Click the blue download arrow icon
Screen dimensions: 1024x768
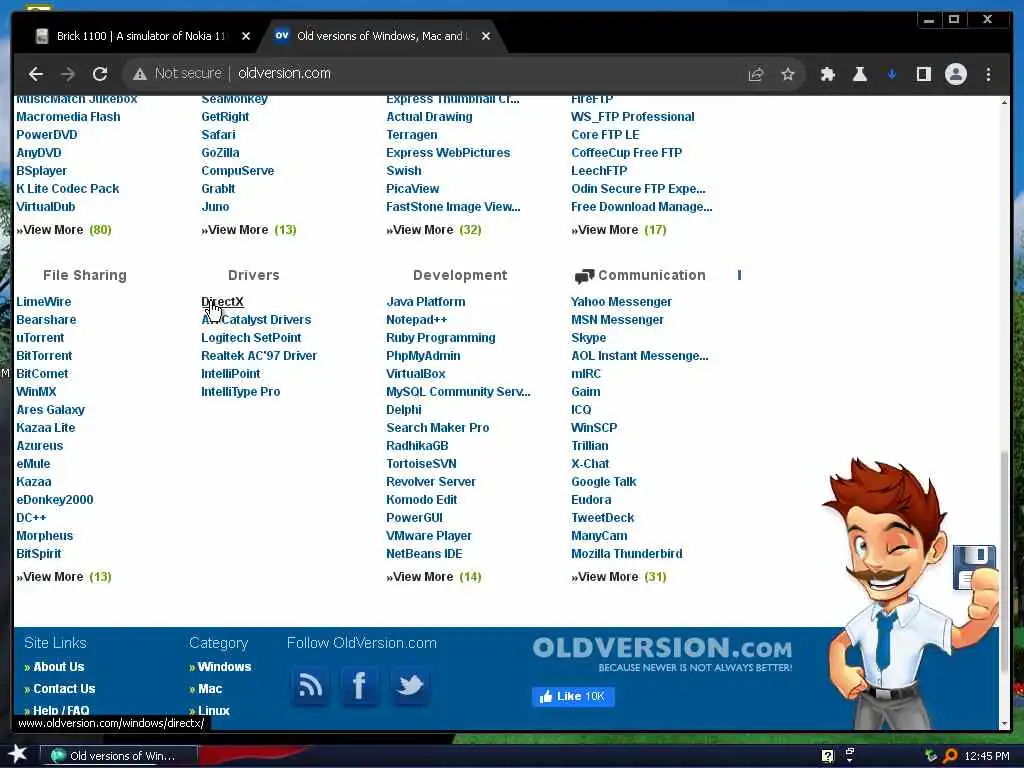(891, 74)
